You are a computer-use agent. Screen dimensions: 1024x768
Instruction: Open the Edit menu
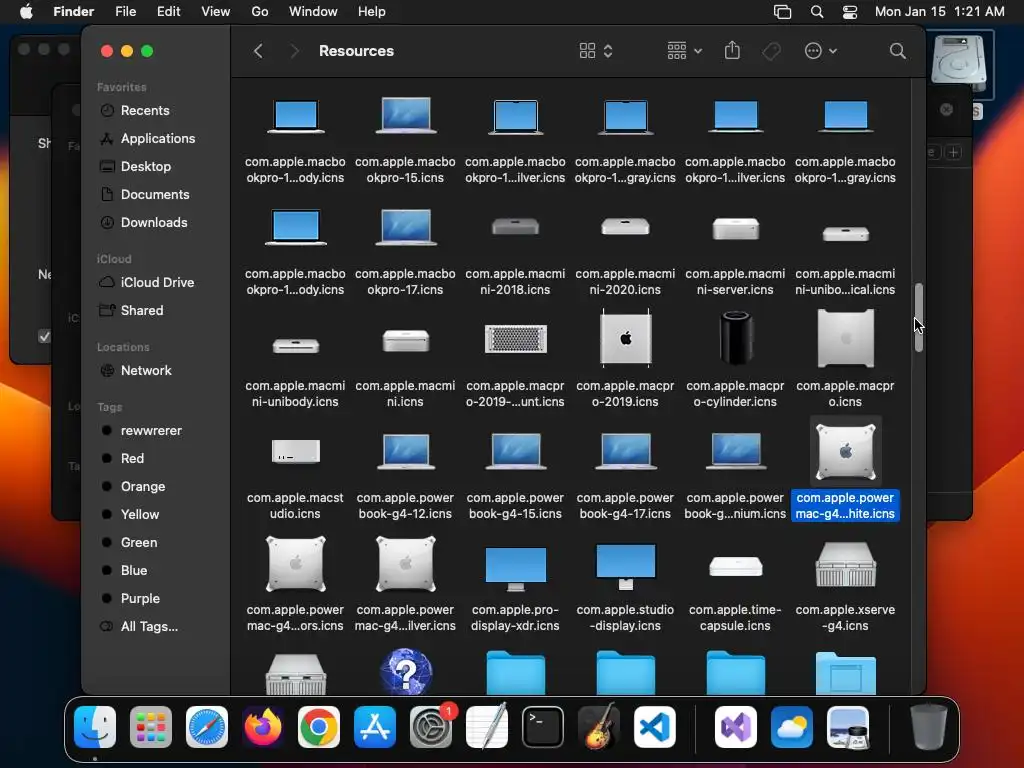[x=168, y=12]
